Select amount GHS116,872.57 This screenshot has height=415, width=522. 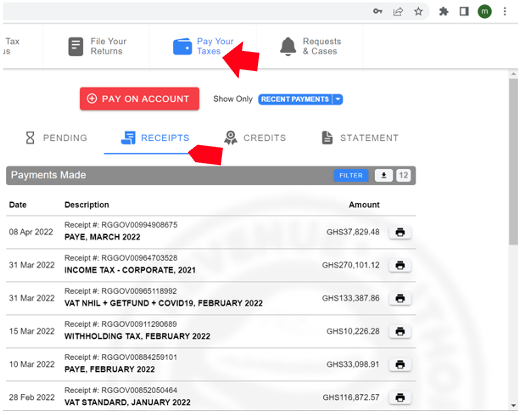coord(351,397)
